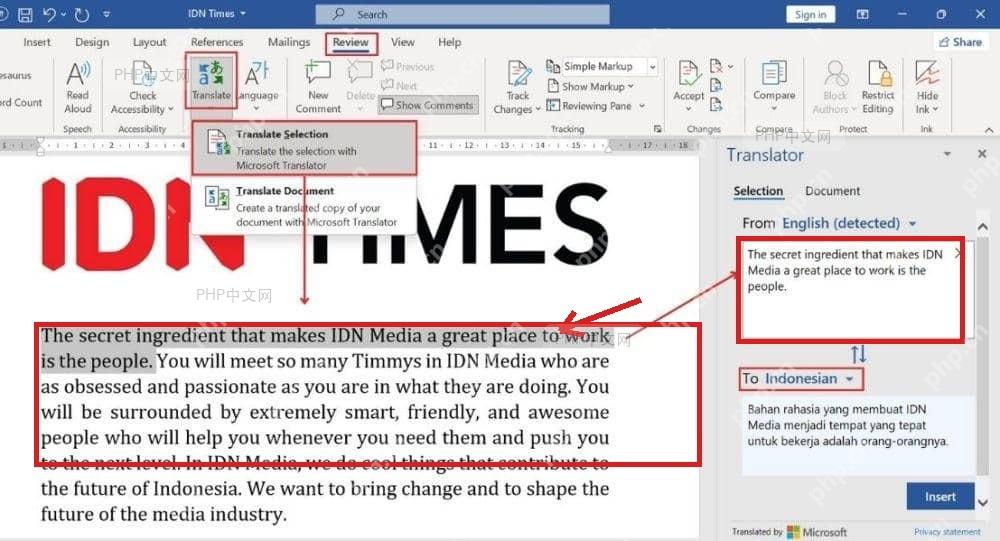Click the Compare documents icon

pyautogui.click(x=774, y=74)
